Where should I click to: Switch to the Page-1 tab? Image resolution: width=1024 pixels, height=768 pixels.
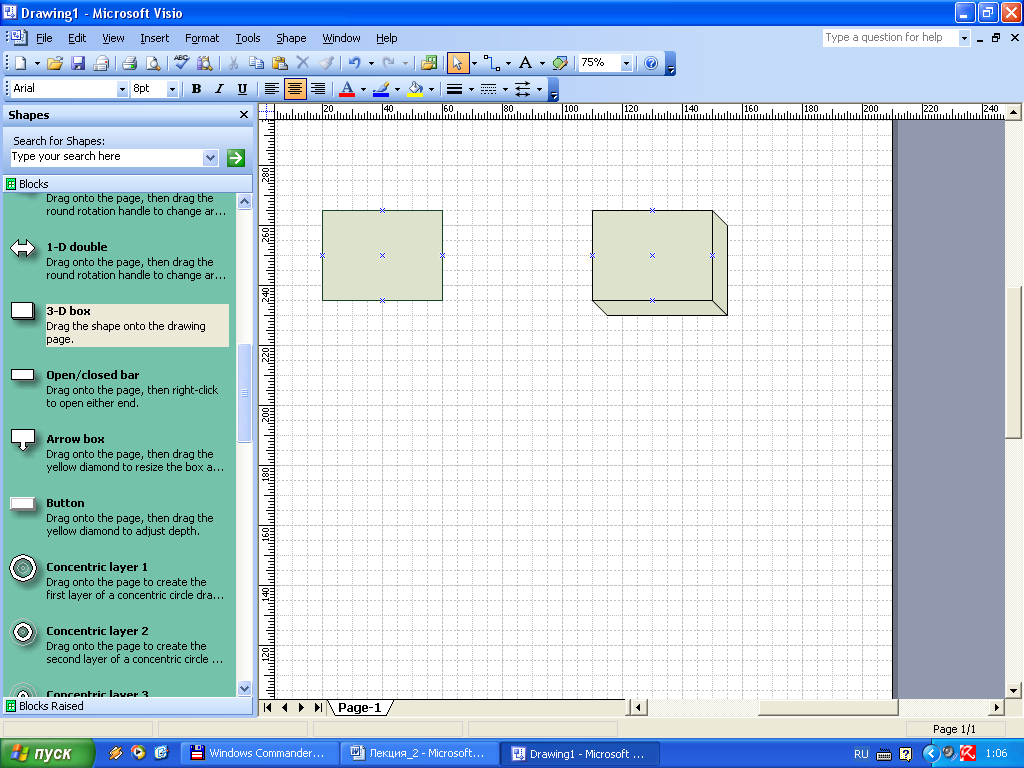360,707
